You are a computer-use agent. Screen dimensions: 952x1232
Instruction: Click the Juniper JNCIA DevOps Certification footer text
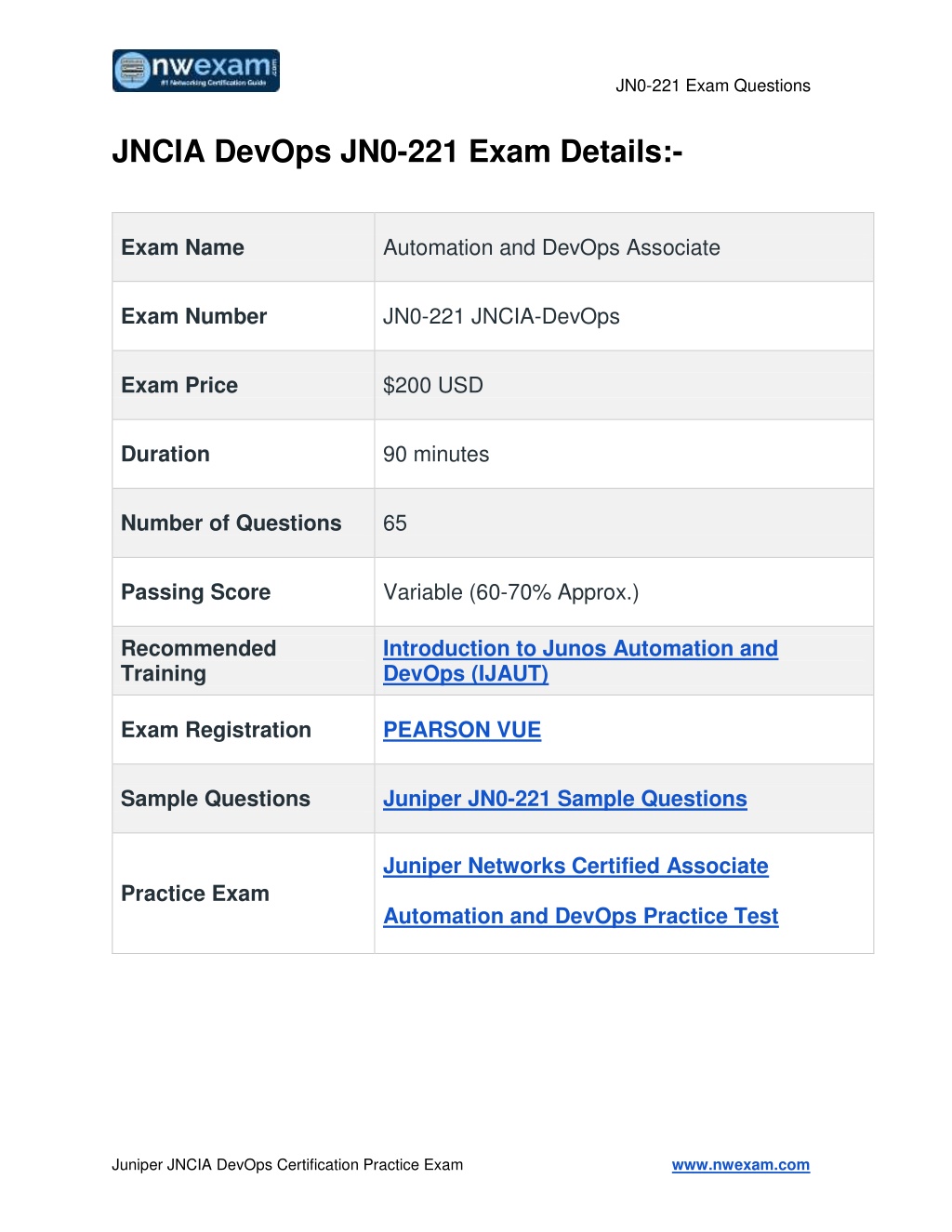pos(287,1165)
